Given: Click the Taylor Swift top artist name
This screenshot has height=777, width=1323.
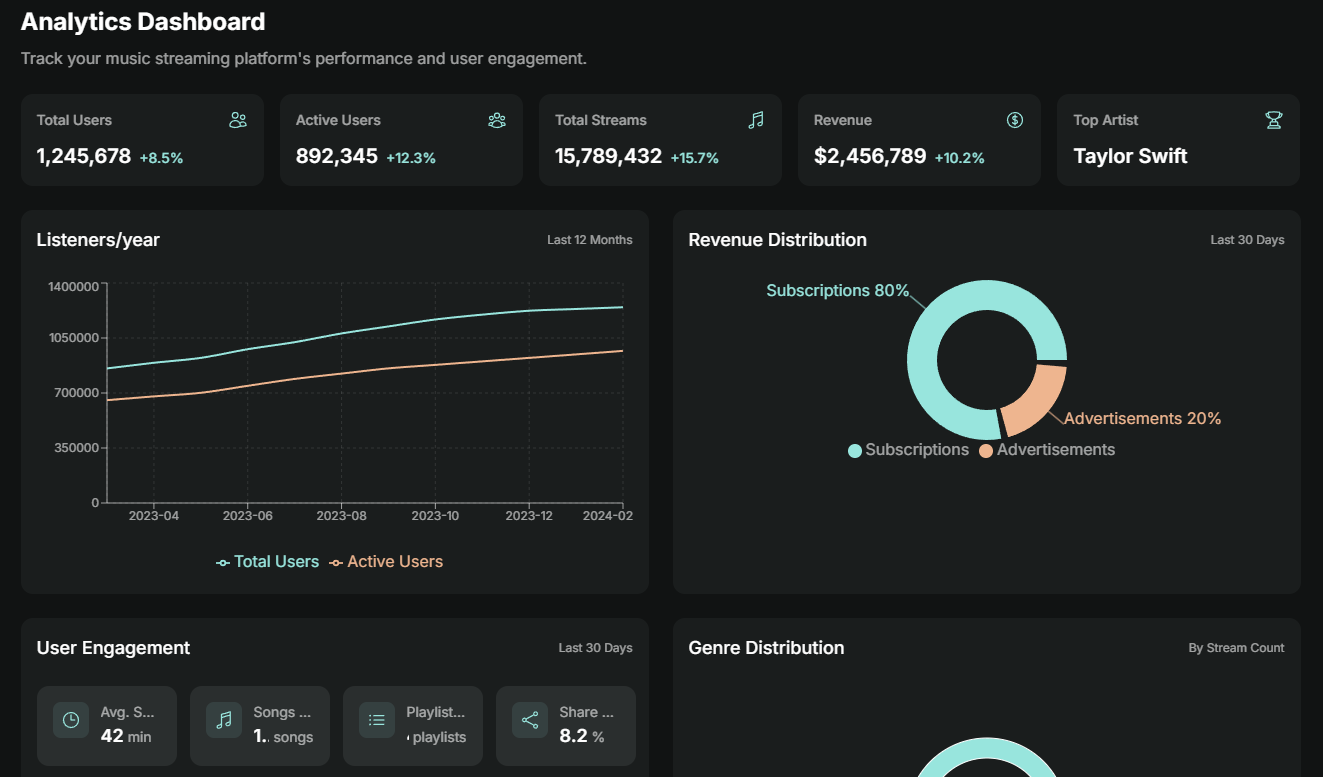Looking at the screenshot, I should click(x=1131, y=156).
